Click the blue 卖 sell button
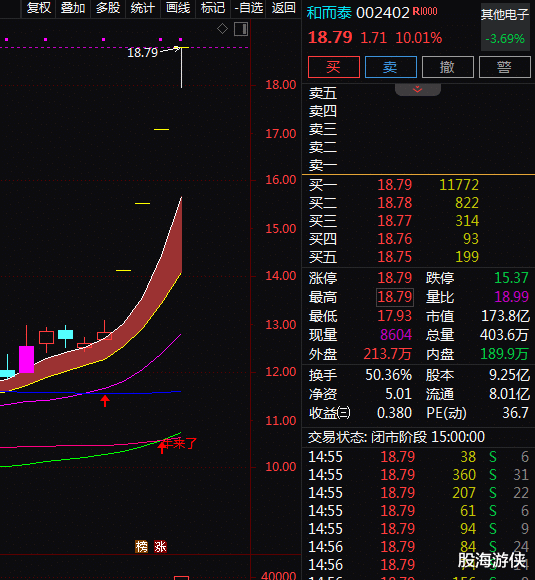535x580 pixels. (x=391, y=67)
